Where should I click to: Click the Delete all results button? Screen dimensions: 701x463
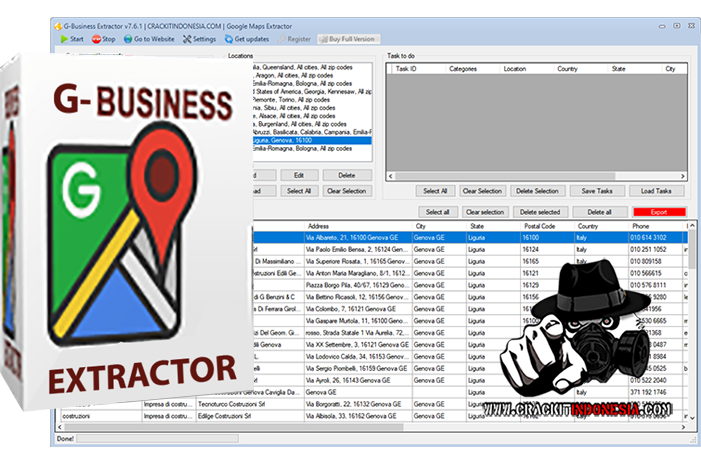point(599,212)
